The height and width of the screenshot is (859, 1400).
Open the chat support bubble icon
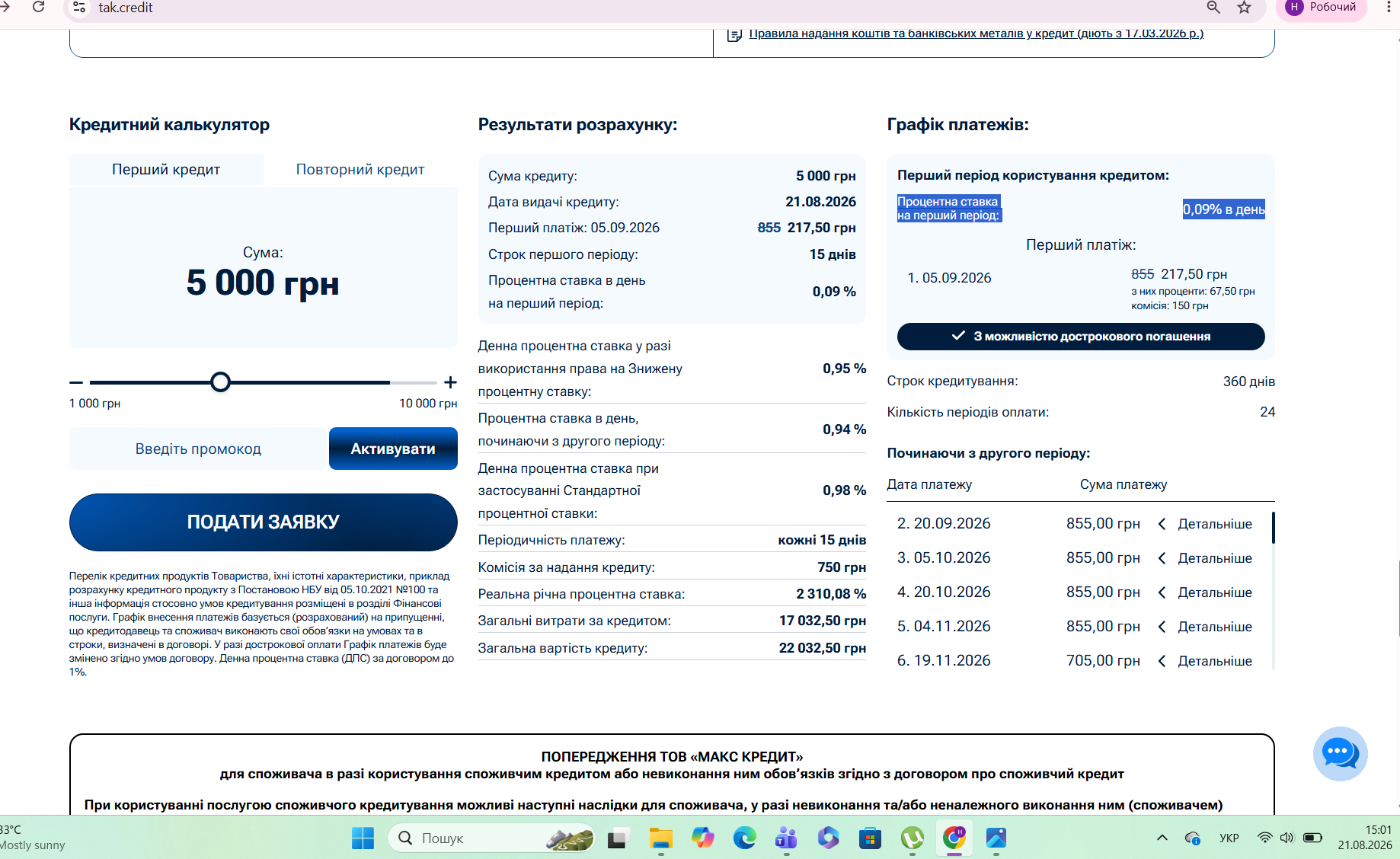pos(1340,754)
